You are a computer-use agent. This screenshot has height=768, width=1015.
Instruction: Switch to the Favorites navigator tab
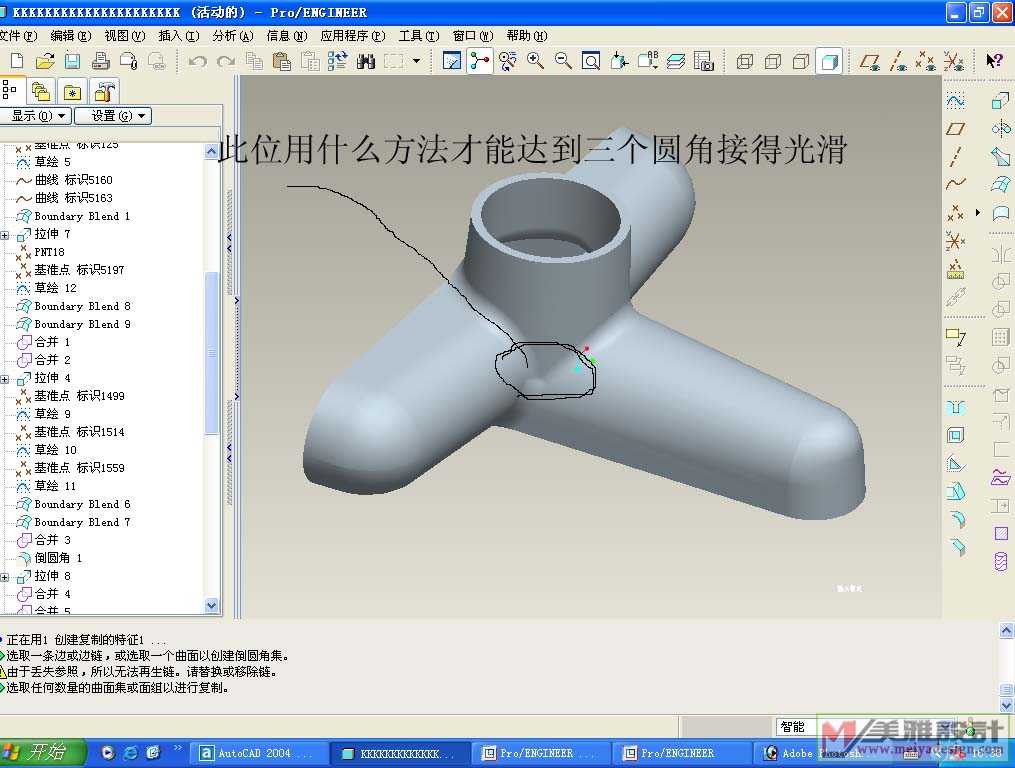(x=72, y=92)
